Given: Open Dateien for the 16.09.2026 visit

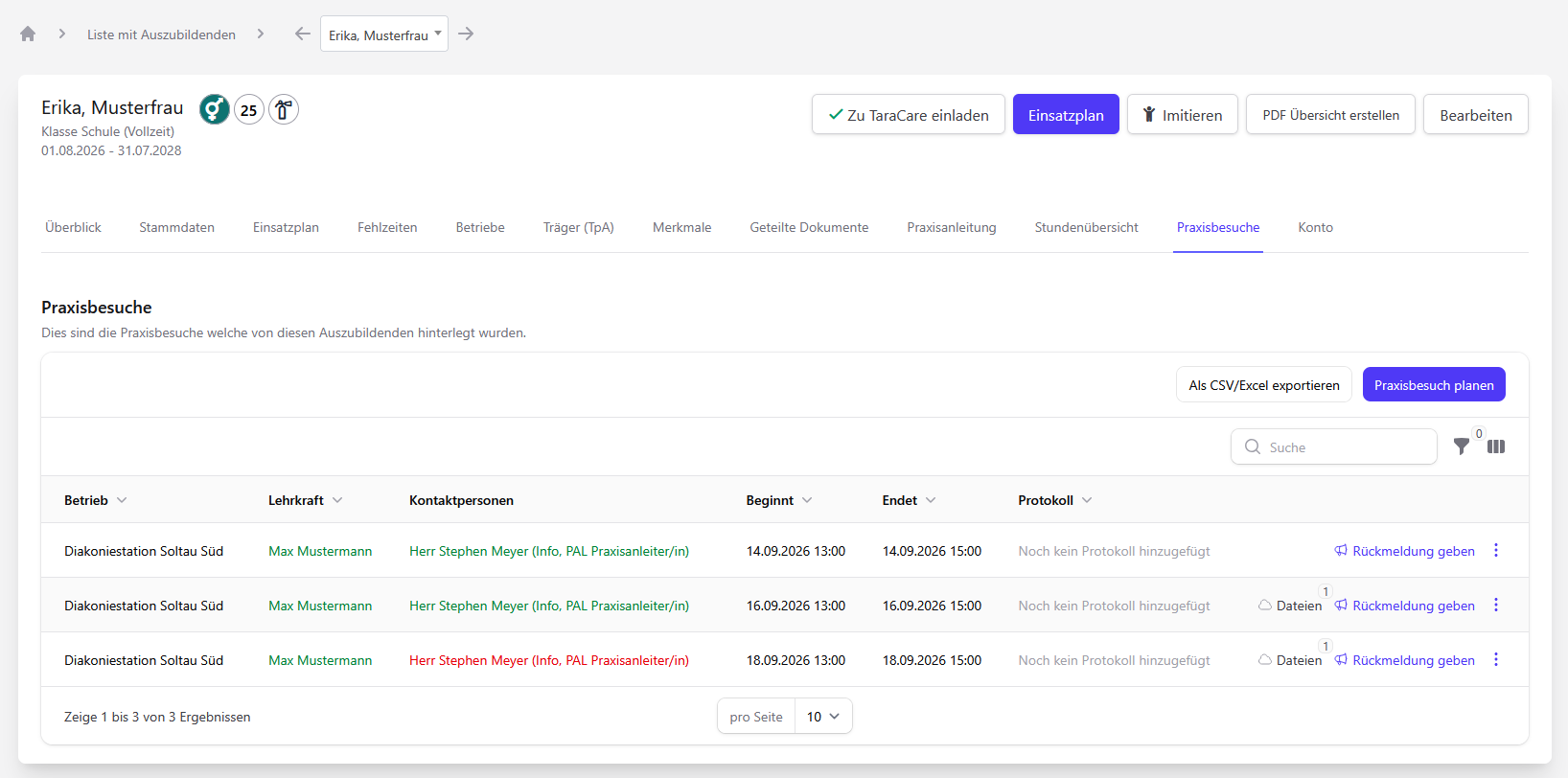Looking at the screenshot, I should tap(1290, 606).
